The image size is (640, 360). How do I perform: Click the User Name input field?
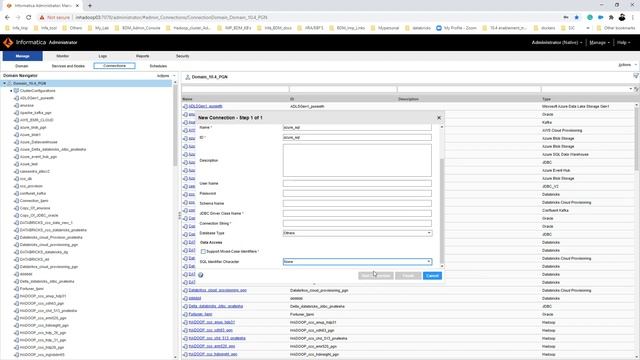point(357,183)
